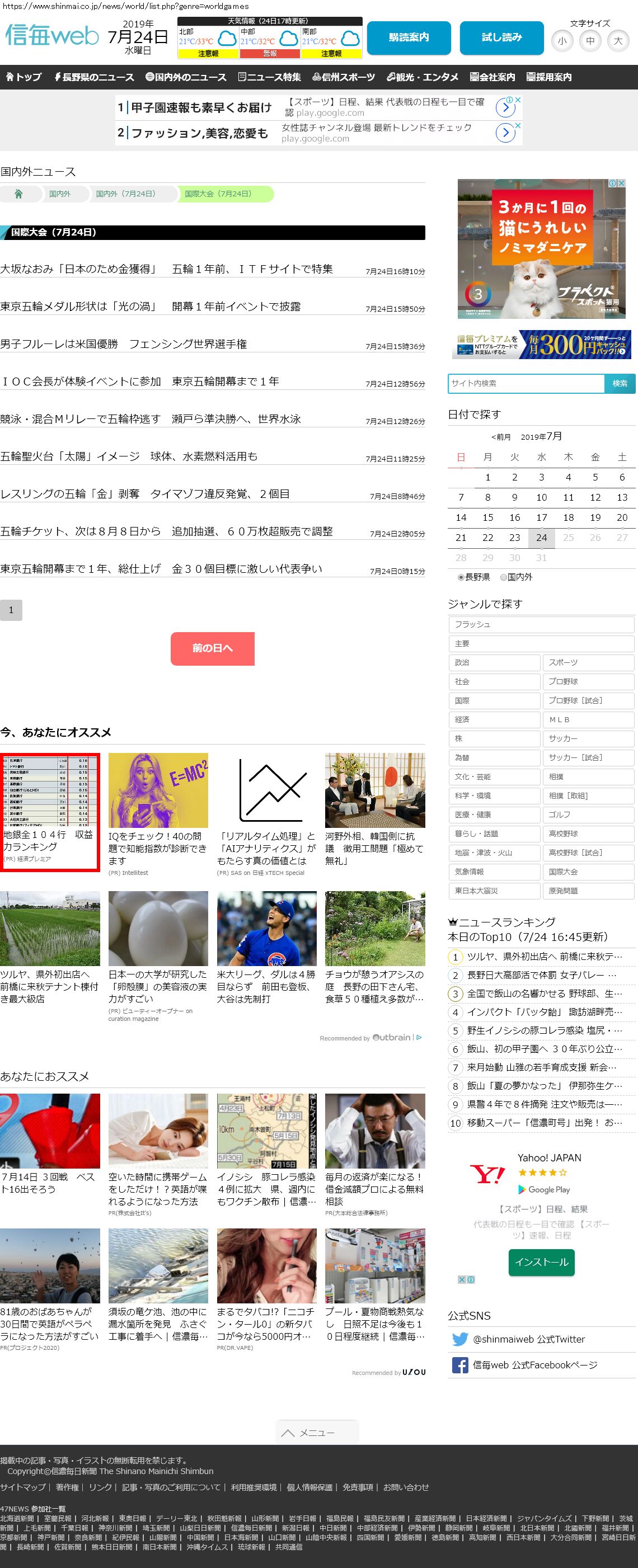Screen dimensions: 638x1568
Task: Click the 信毎web site logo
Action: tap(51, 36)
